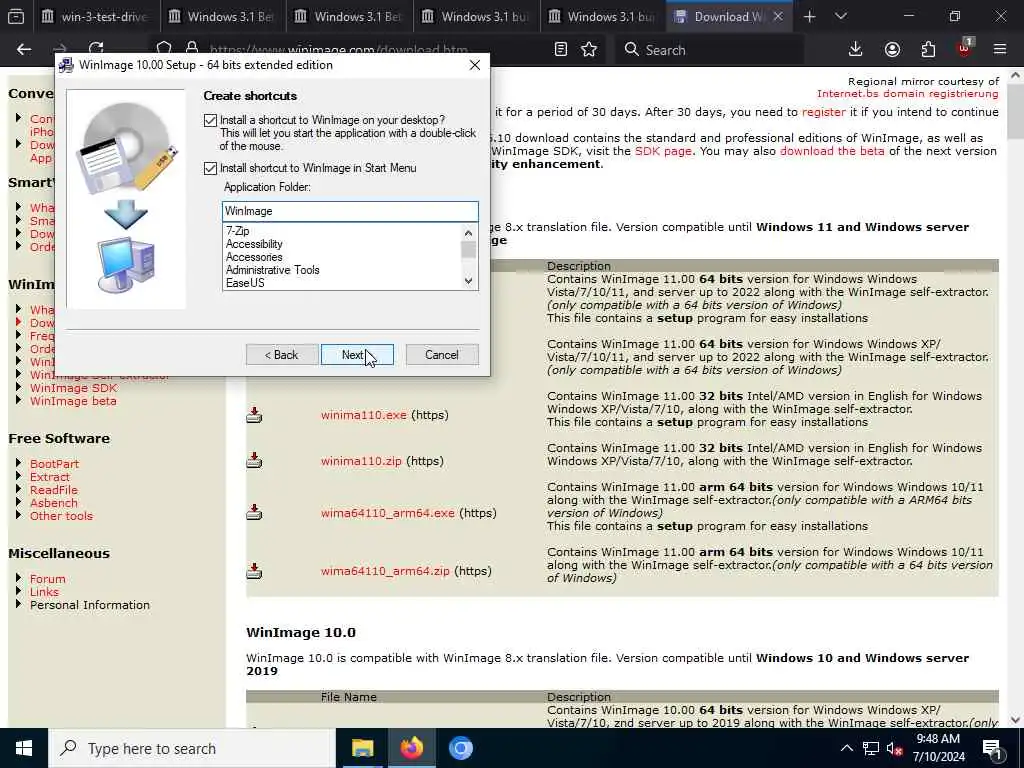1024x768 pixels.
Task: Click the Windows taskbar search box
Action: tap(192, 748)
